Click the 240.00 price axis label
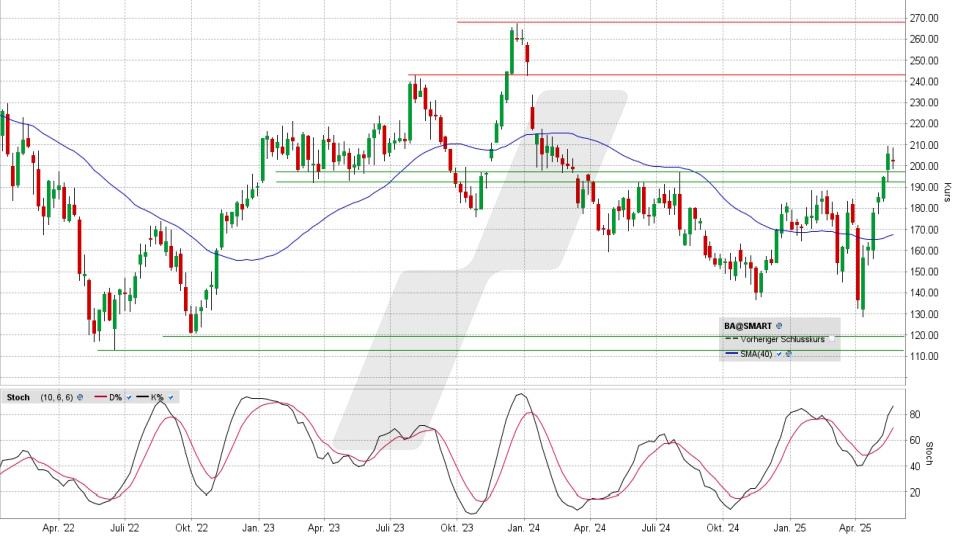 pyautogui.click(x=924, y=81)
